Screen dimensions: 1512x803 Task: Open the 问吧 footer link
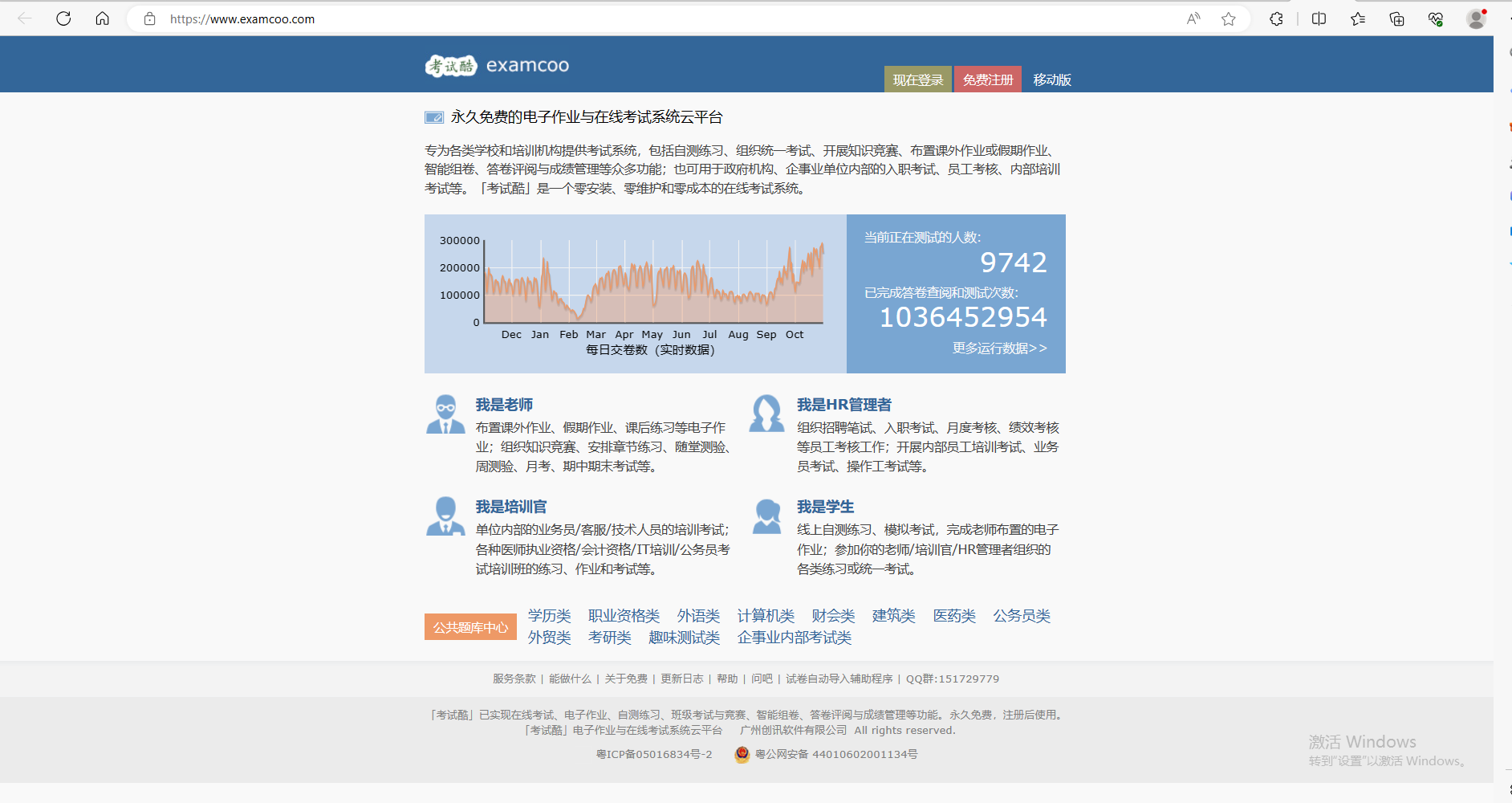762,679
